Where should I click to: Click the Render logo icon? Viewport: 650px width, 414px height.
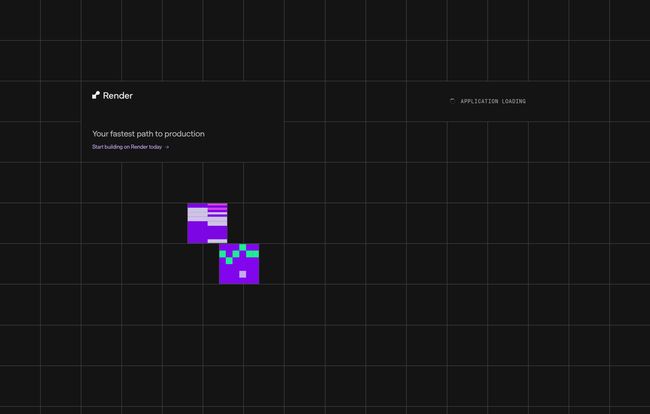(x=96, y=95)
